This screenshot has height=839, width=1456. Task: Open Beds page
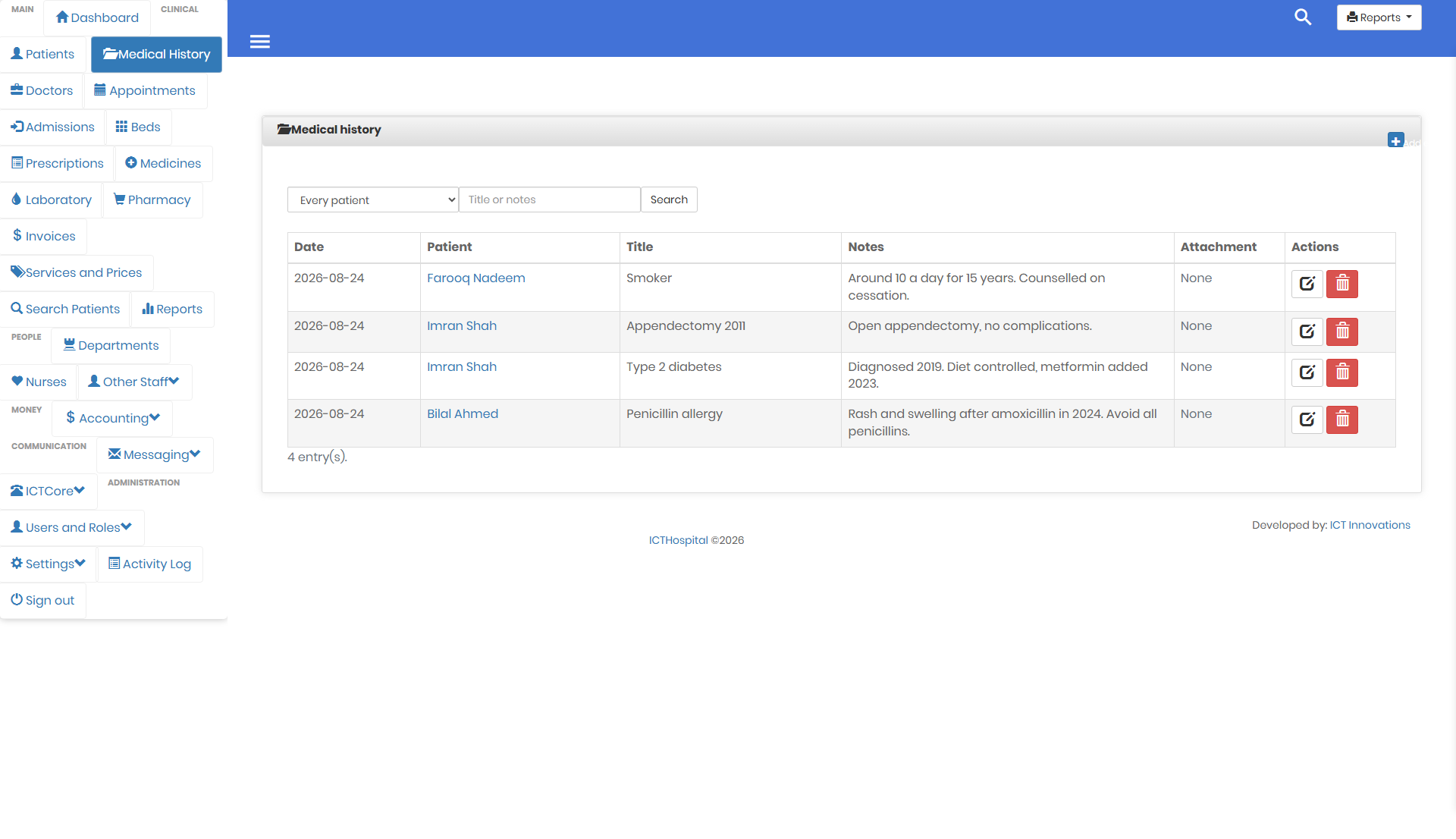tap(138, 127)
